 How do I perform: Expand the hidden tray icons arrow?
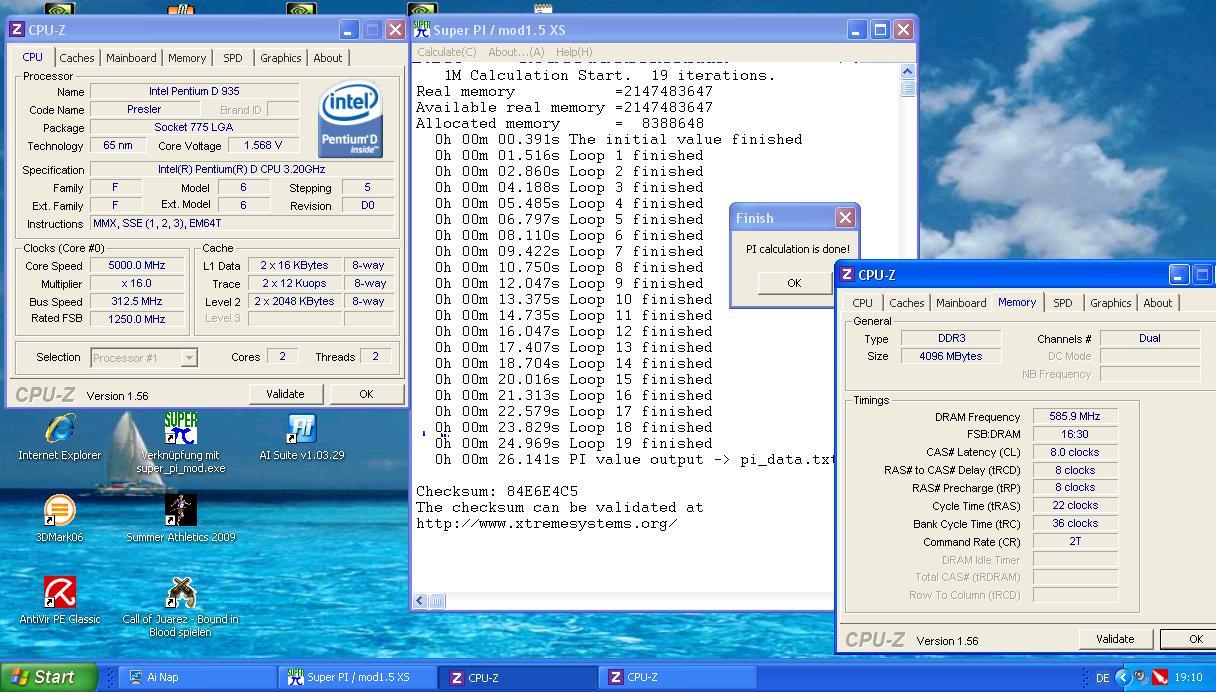coord(1122,677)
